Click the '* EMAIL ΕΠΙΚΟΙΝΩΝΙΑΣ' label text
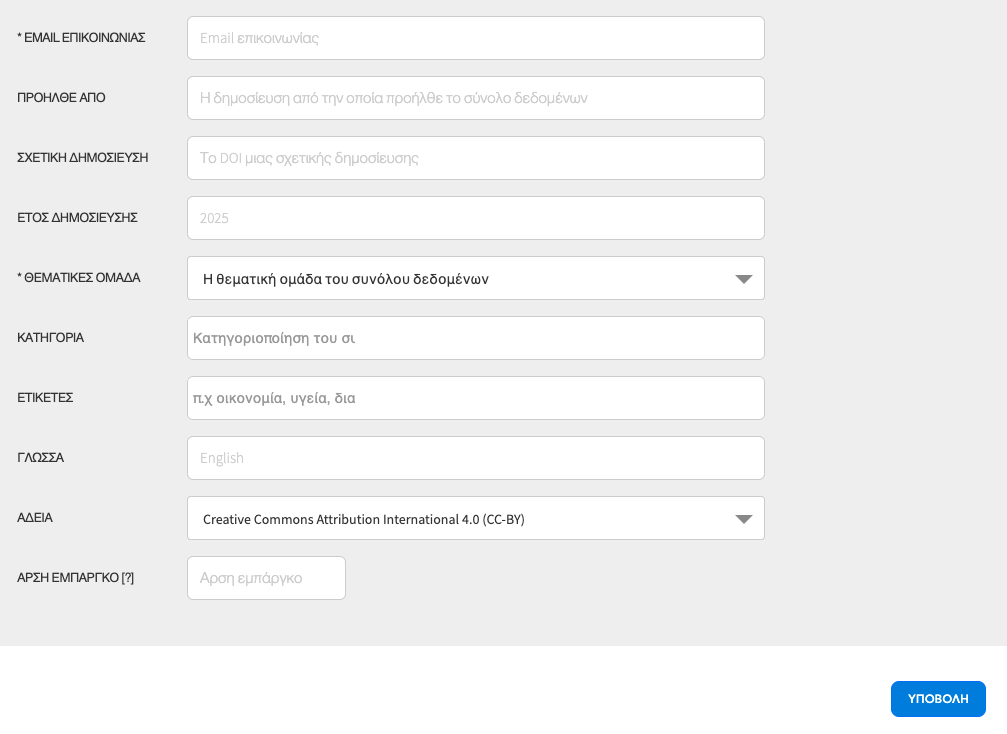Image resolution: width=1007 pixels, height=734 pixels. (82, 38)
